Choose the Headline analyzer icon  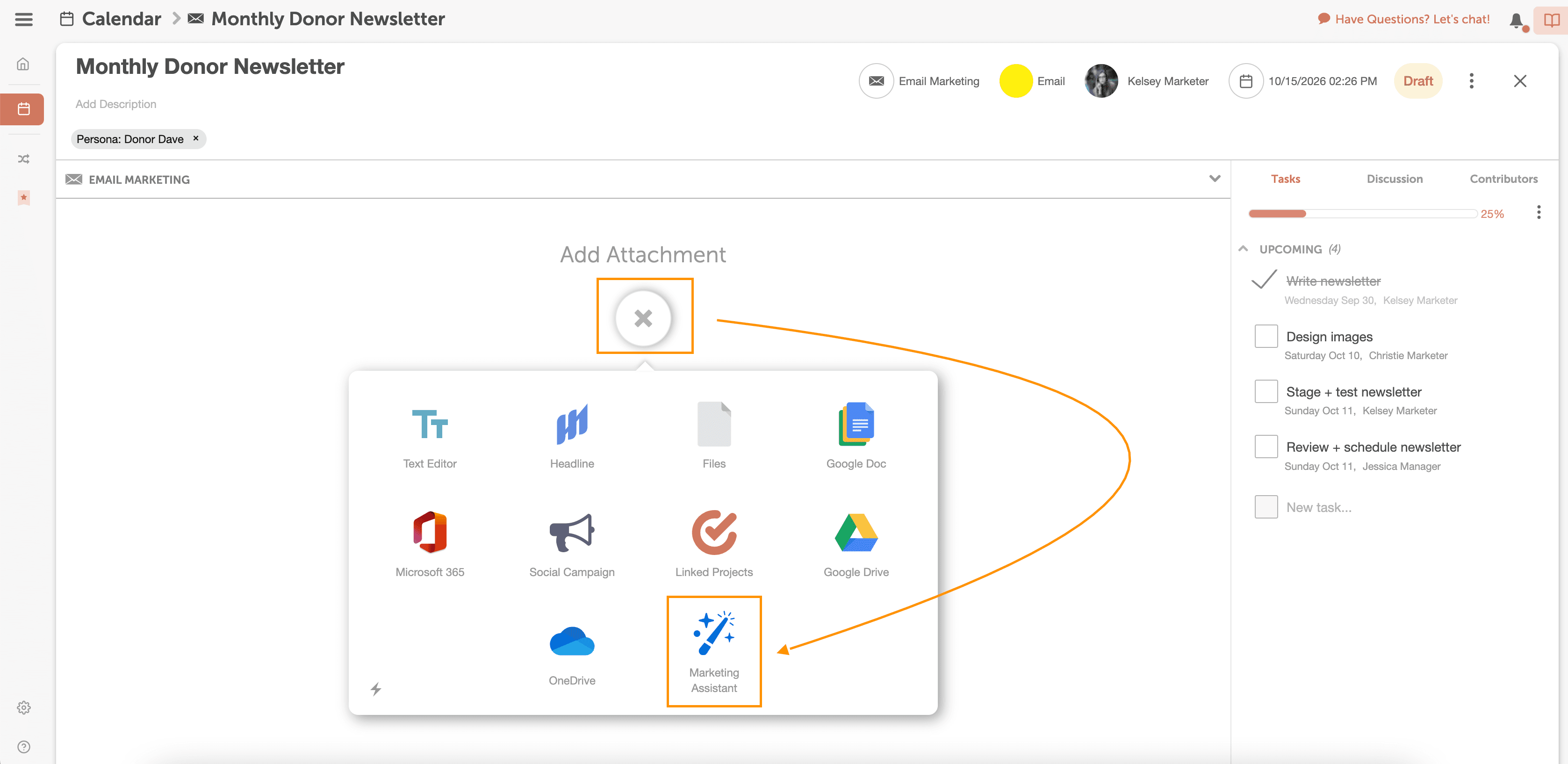tap(572, 424)
